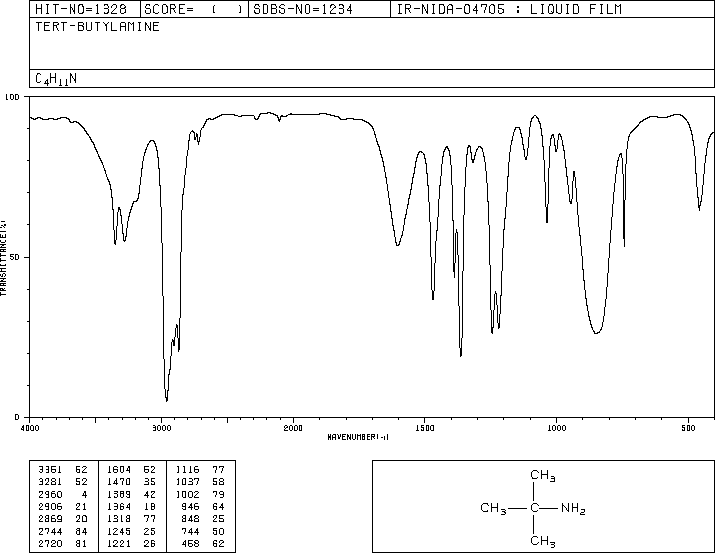Screen dimensions: 715x553
Task: Click the 2000 wavenumber axis label
Action: [x=293, y=428]
